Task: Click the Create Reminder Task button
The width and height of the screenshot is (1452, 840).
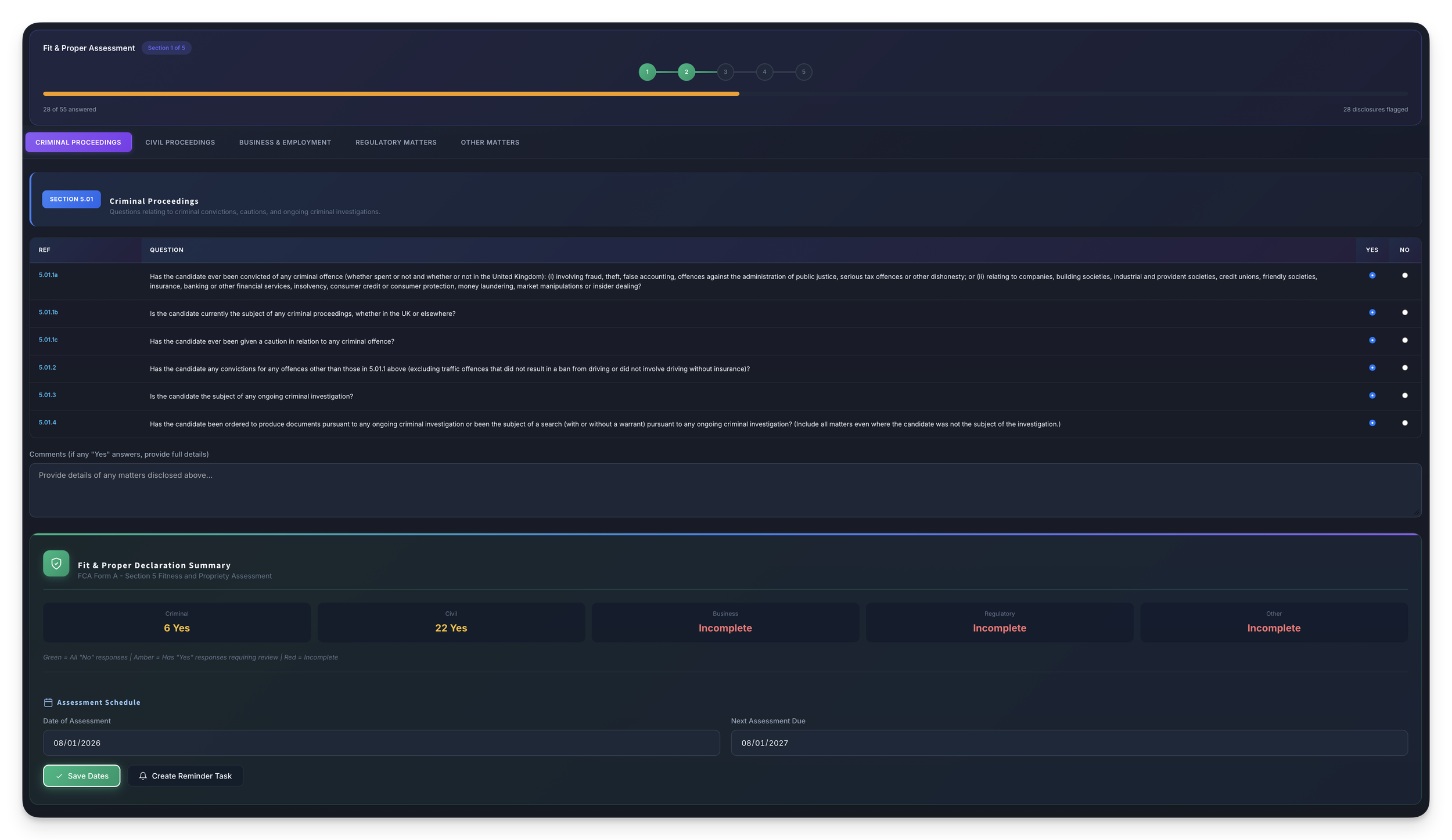Action: [x=185, y=776]
